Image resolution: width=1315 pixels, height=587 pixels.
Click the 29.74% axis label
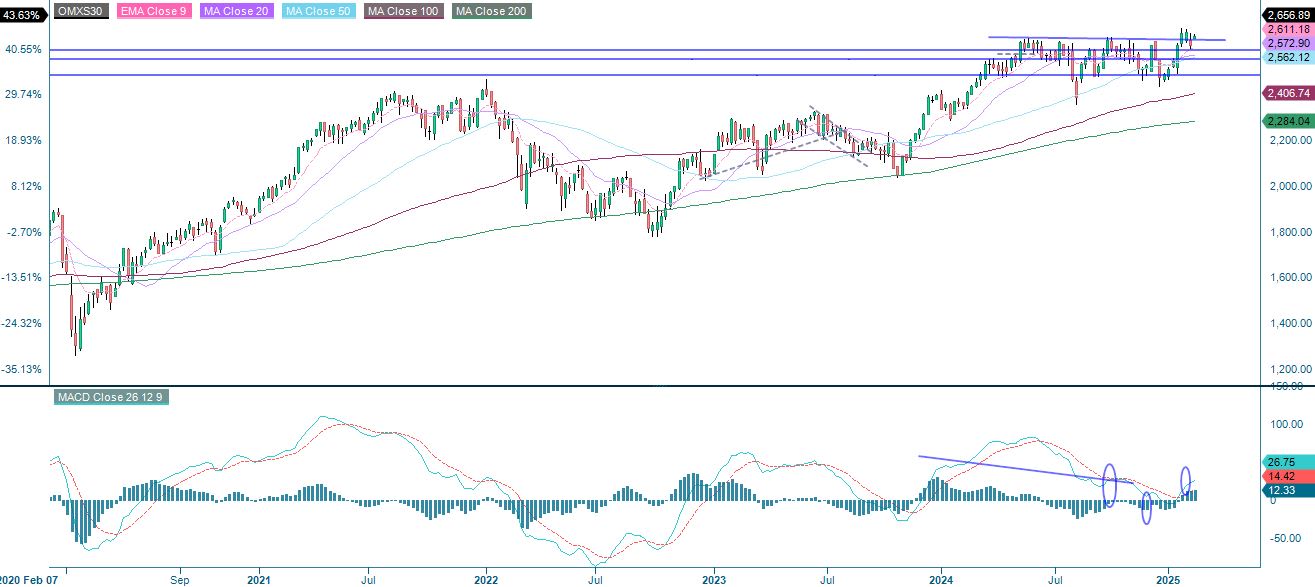coord(23,94)
